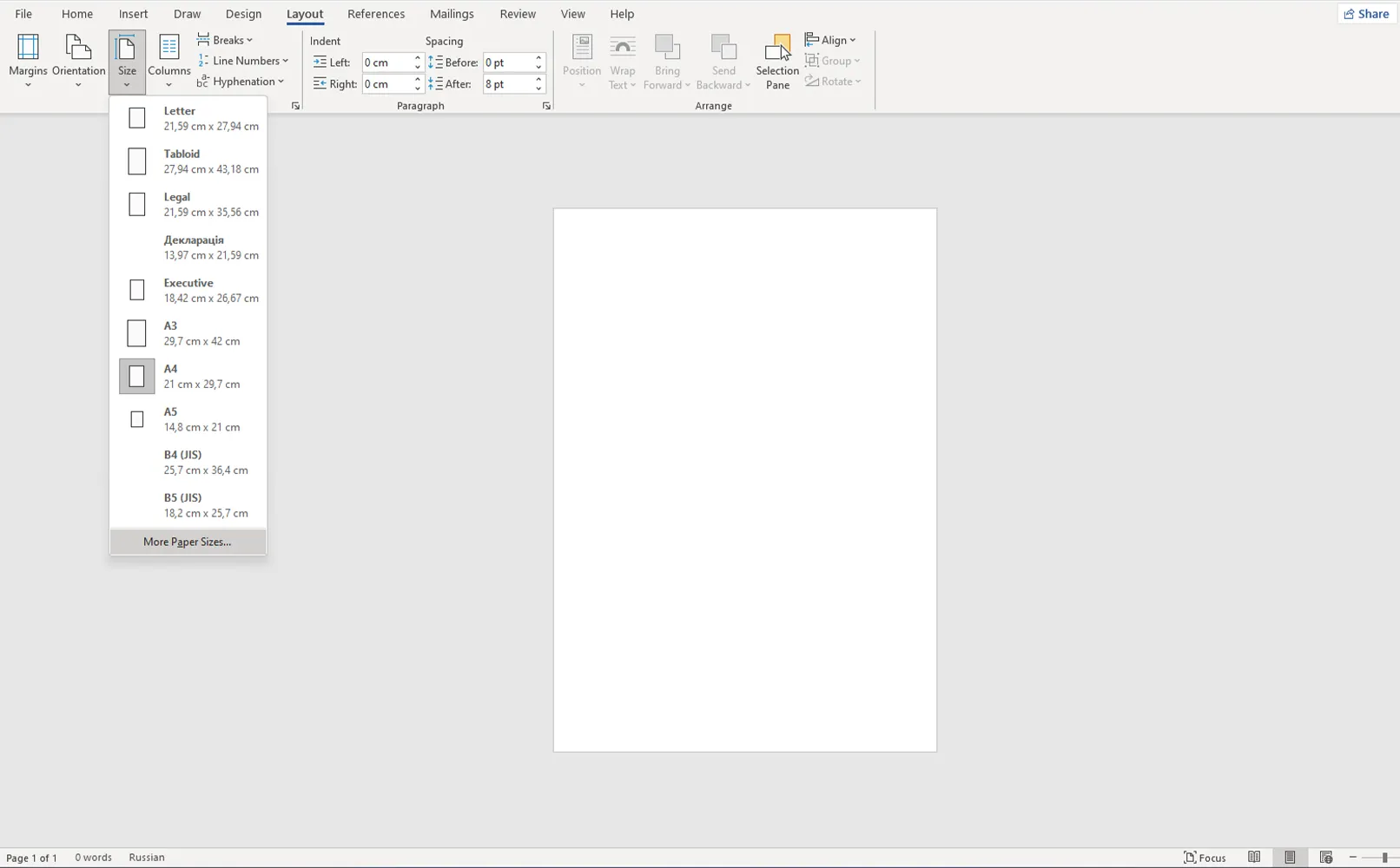
Task: Expand Bring Forward dropdown arrow
Action: point(687,85)
